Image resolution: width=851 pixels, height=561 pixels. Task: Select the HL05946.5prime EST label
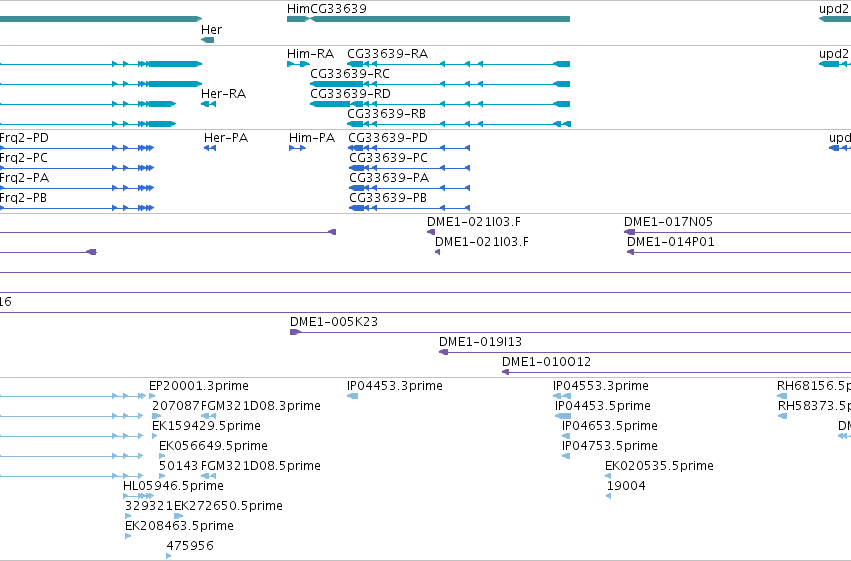tap(173, 486)
